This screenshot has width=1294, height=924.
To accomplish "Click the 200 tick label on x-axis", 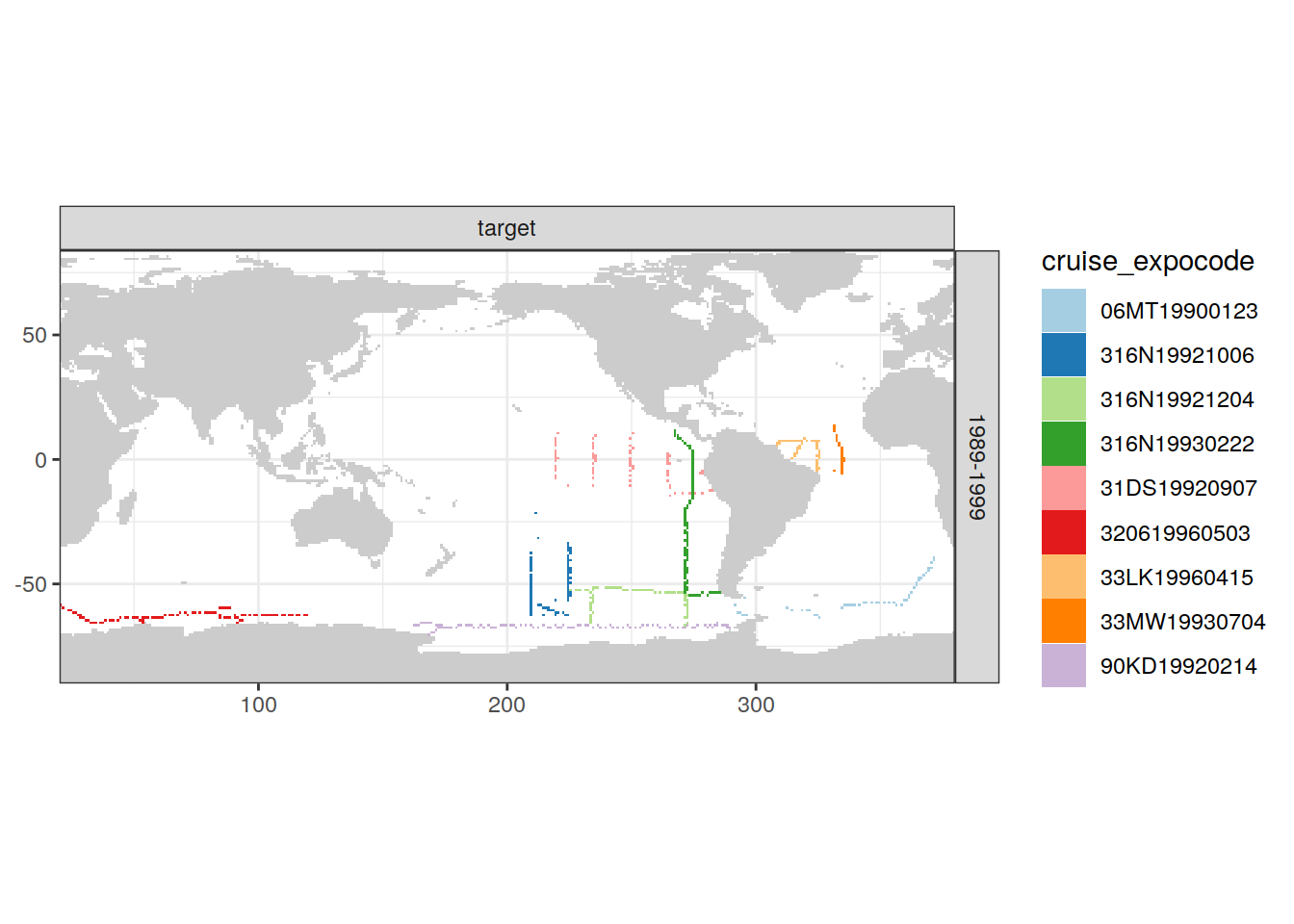I will tap(506, 705).
